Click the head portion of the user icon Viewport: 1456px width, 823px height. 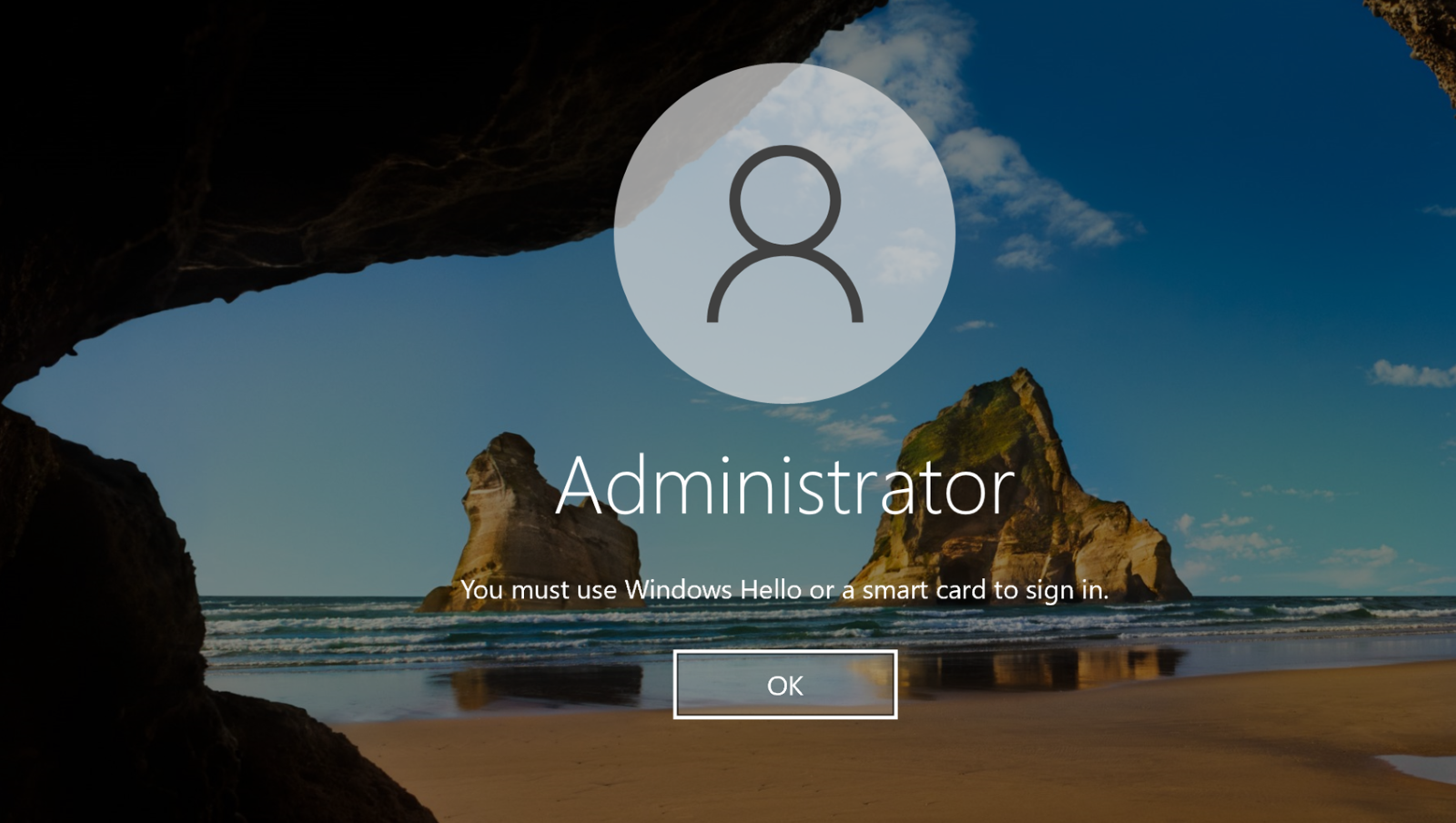[784, 196]
